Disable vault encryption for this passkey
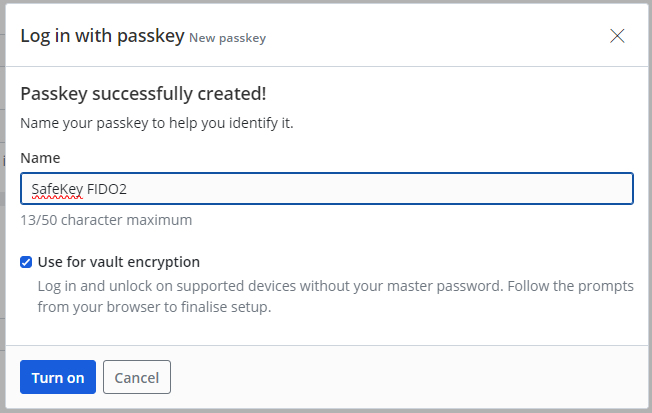 coord(26,262)
